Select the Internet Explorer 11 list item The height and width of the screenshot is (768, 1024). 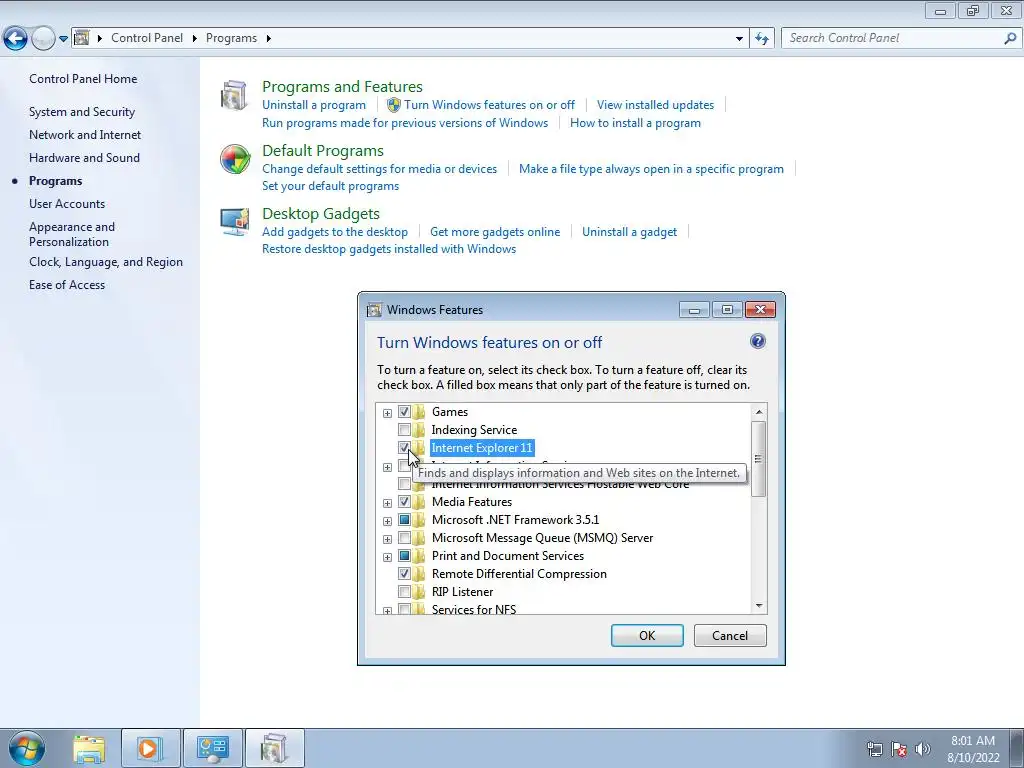click(482, 448)
